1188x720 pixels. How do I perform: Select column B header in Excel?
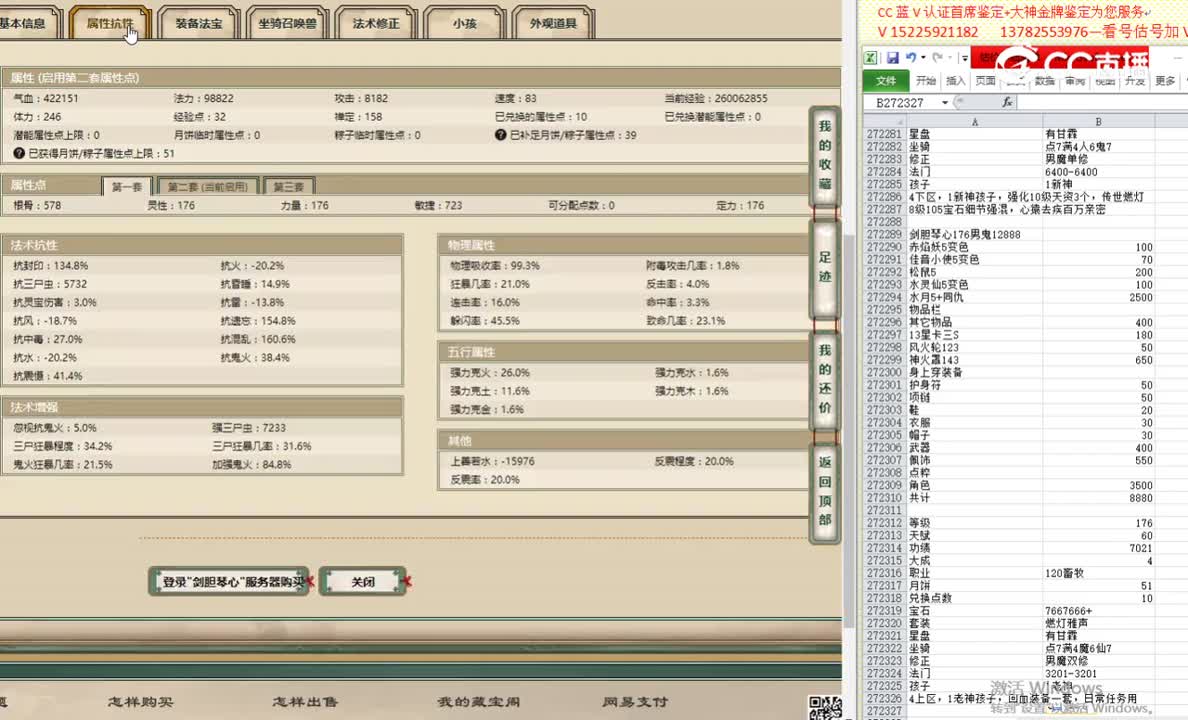[x=1098, y=121]
